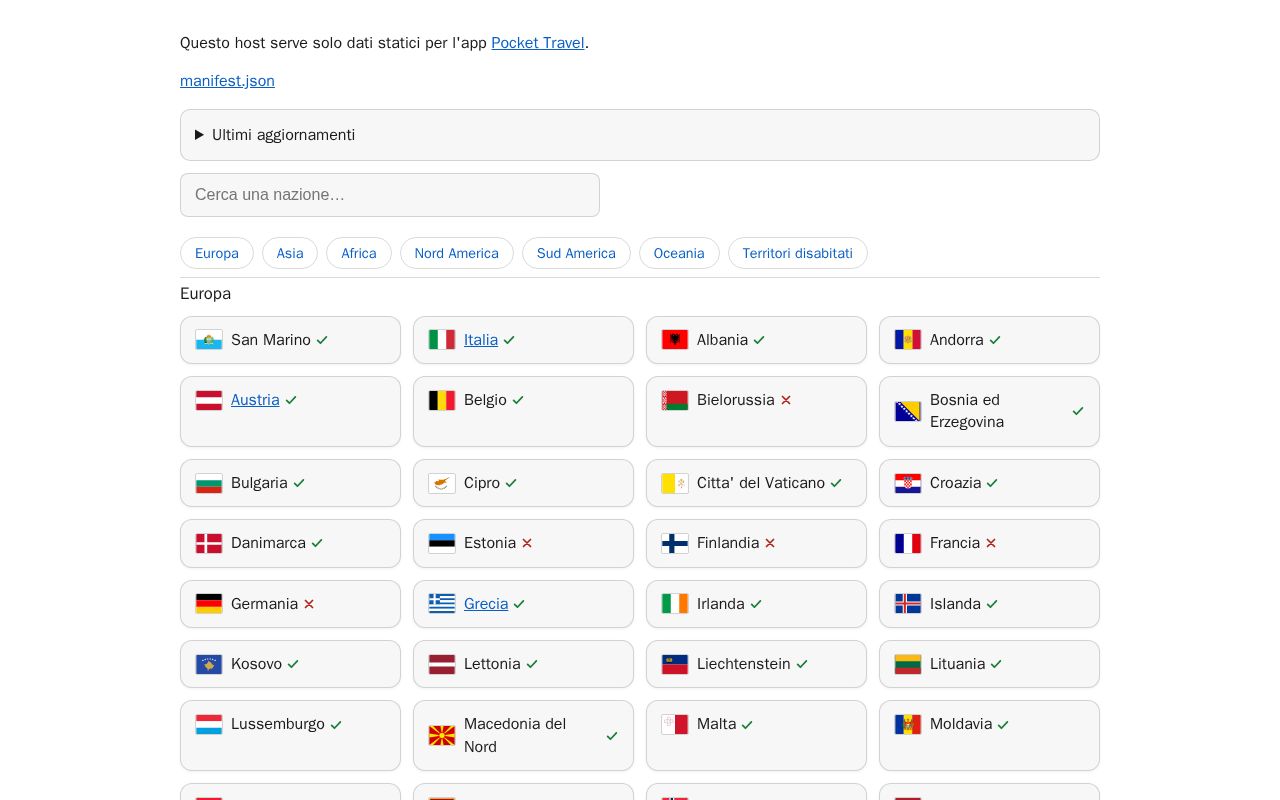The height and width of the screenshot is (800, 1280).
Task: Open the Grecia country link
Action: (486, 604)
